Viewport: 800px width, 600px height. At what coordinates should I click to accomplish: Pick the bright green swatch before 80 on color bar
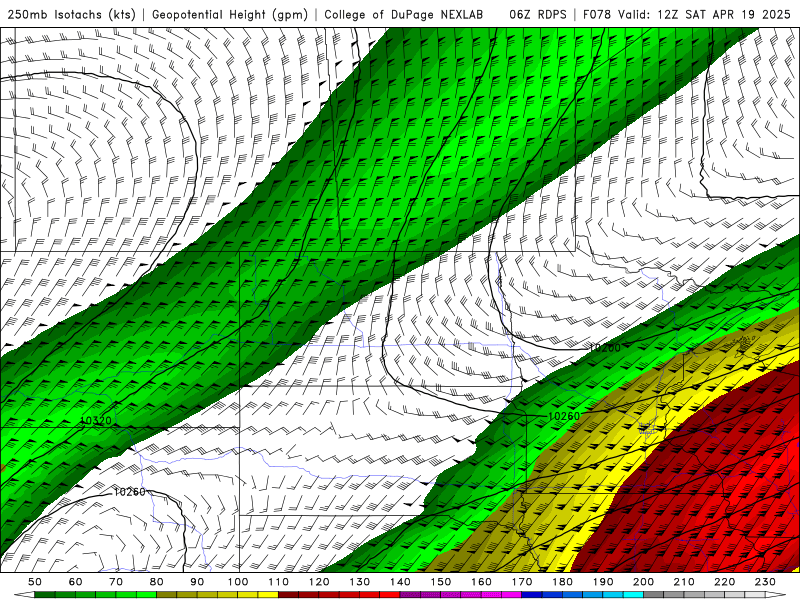click(x=146, y=595)
